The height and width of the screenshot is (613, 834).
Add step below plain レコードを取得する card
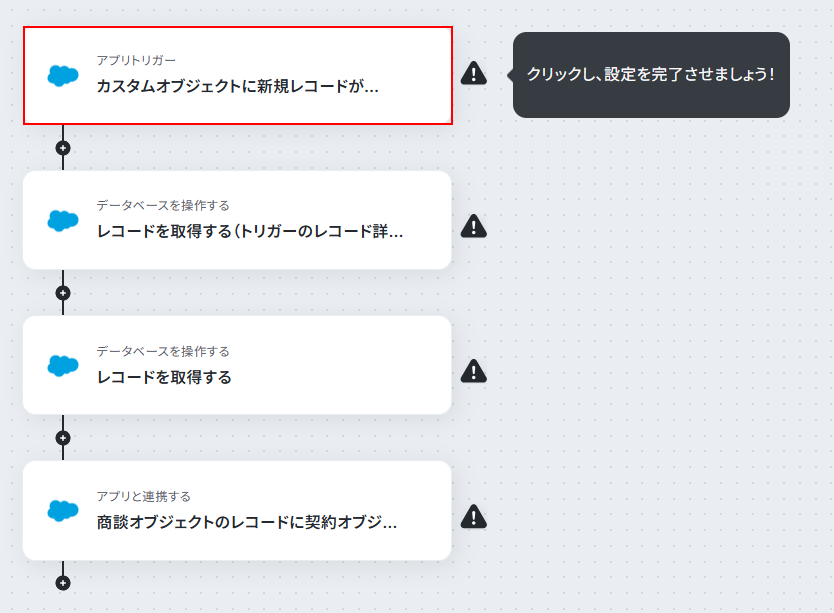click(63, 438)
